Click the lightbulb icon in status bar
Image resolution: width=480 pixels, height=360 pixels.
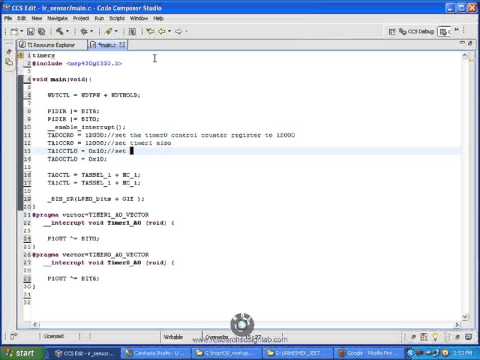[x=435, y=337]
